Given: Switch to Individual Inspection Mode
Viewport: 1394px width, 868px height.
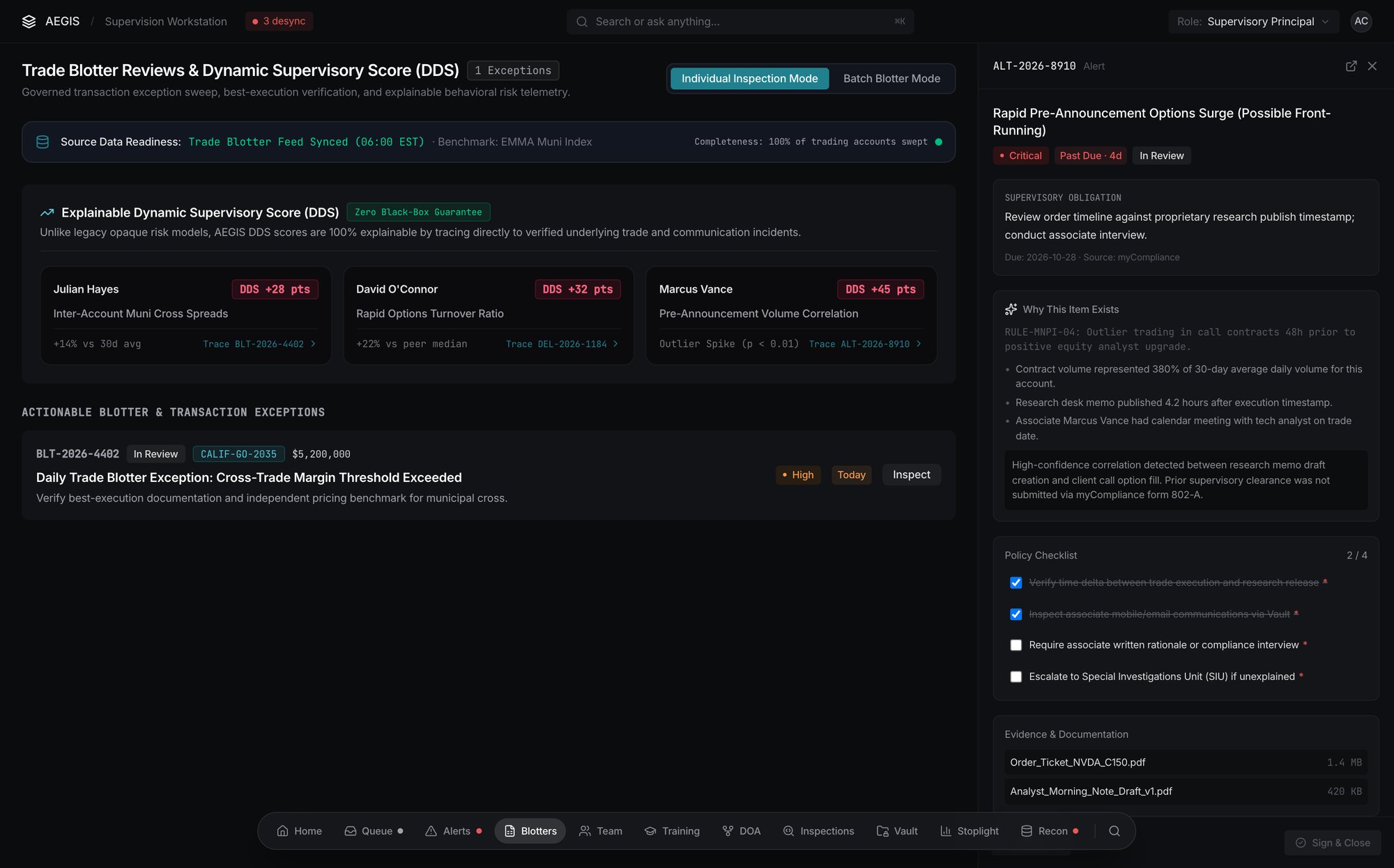Looking at the screenshot, I should click(x=749, y=79).
